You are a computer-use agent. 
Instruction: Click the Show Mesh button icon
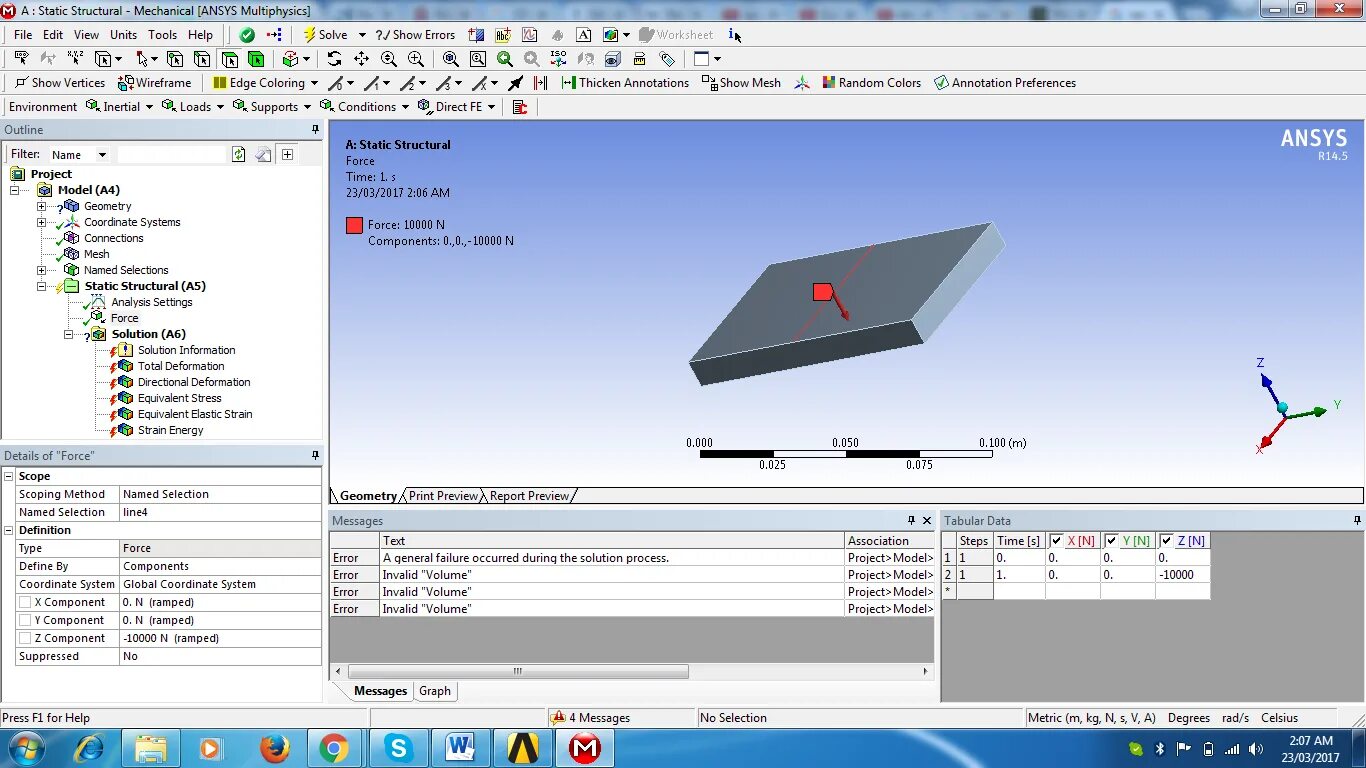709,83
